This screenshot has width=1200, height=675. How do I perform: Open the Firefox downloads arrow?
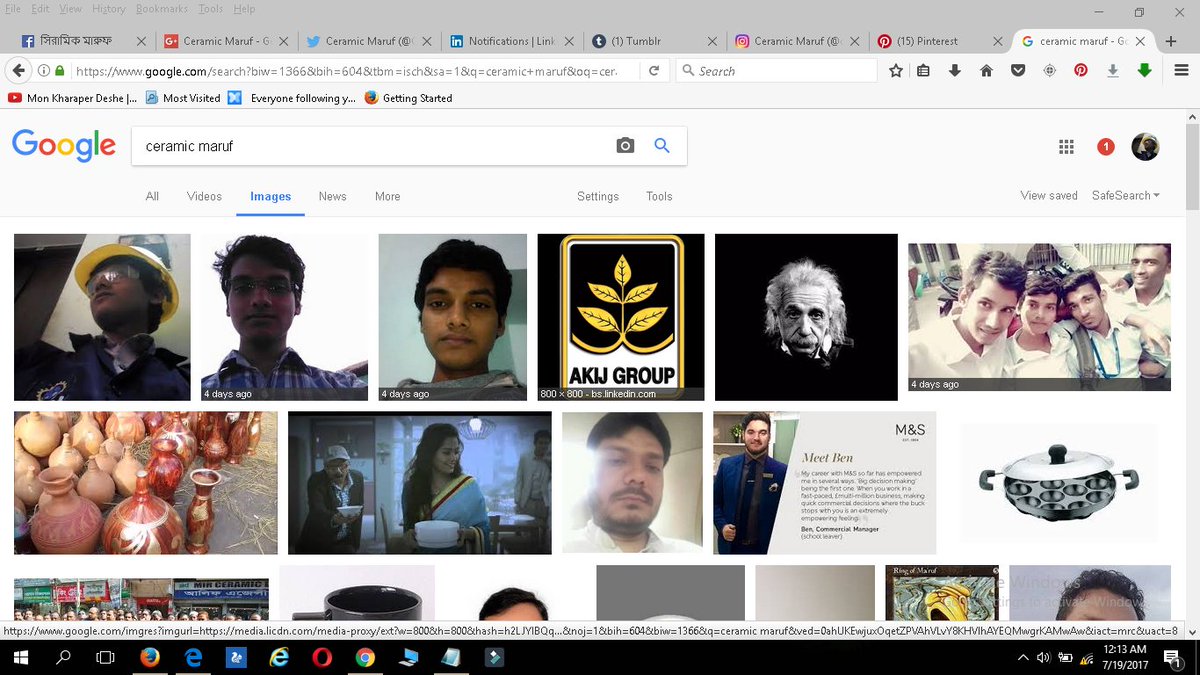click(x=954, y=70)
